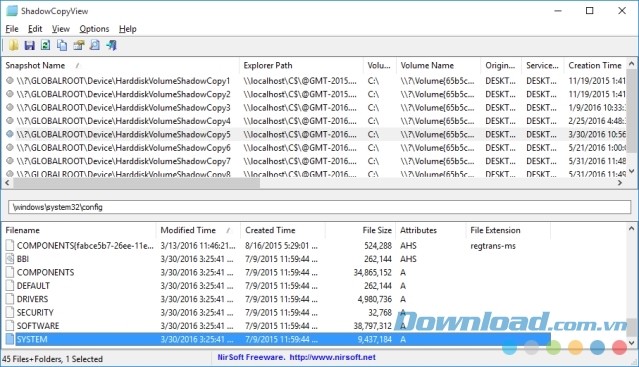Select the HarddiskVolumeShadowCopy6 snapshot row
The width and height of the screenshot is (639, 367).
(315, 148)
